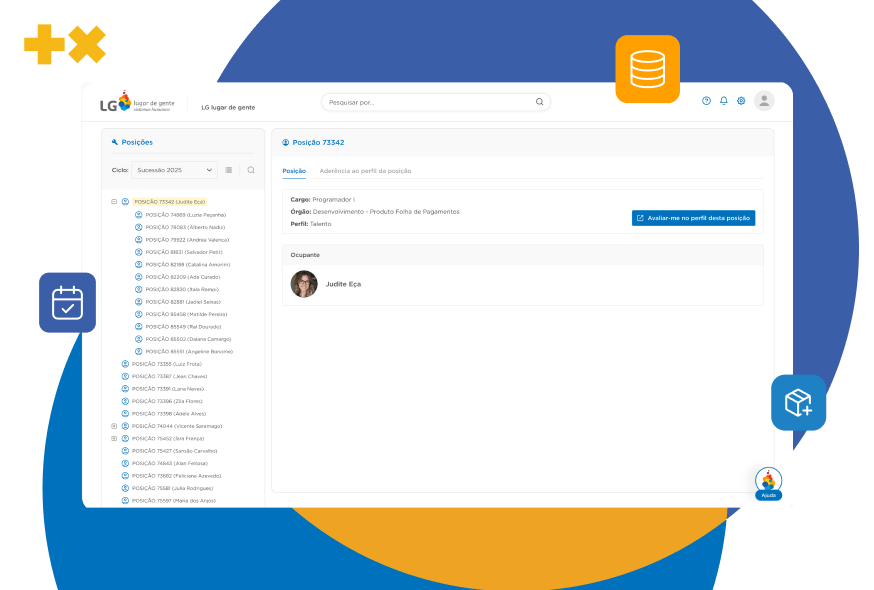Click the calendar check floating icon

click(67, 302)
